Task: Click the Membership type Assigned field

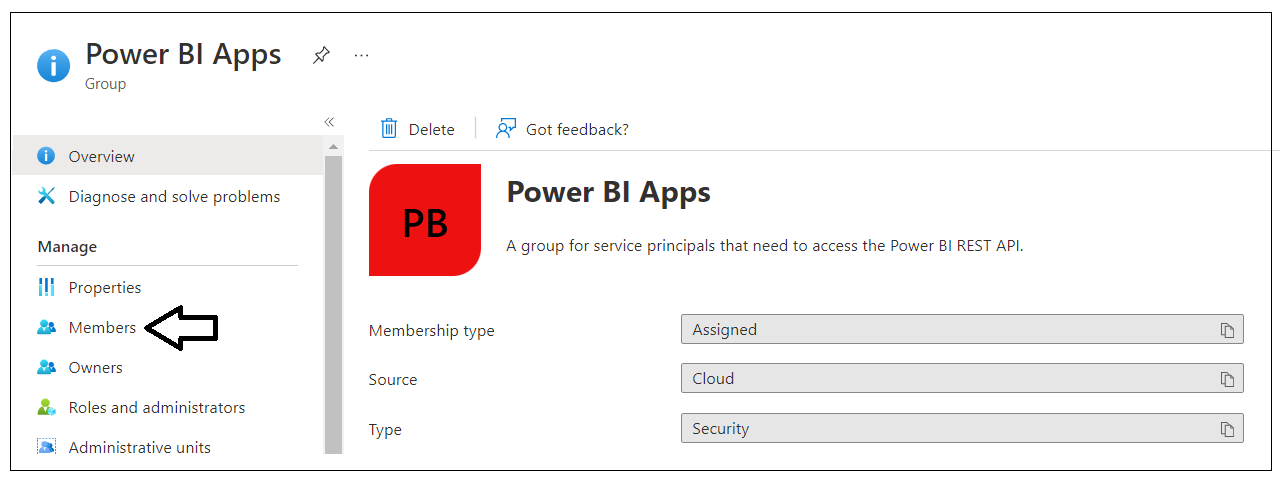Action: (962, 329)
